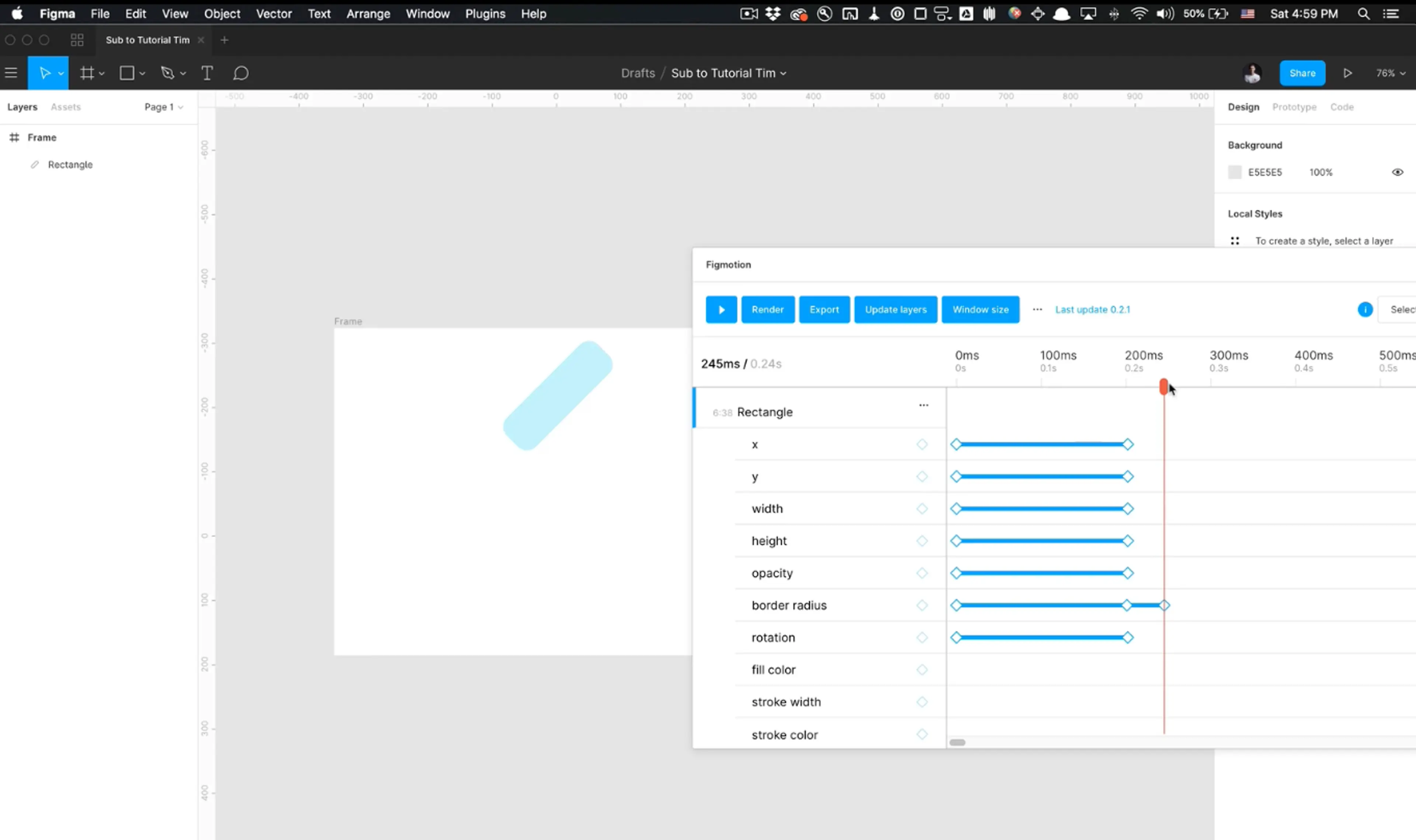Image resolution: width=1416 pixels, height=840 pixels.
Task: Select the Comment tool
Action: pos(240,73)
